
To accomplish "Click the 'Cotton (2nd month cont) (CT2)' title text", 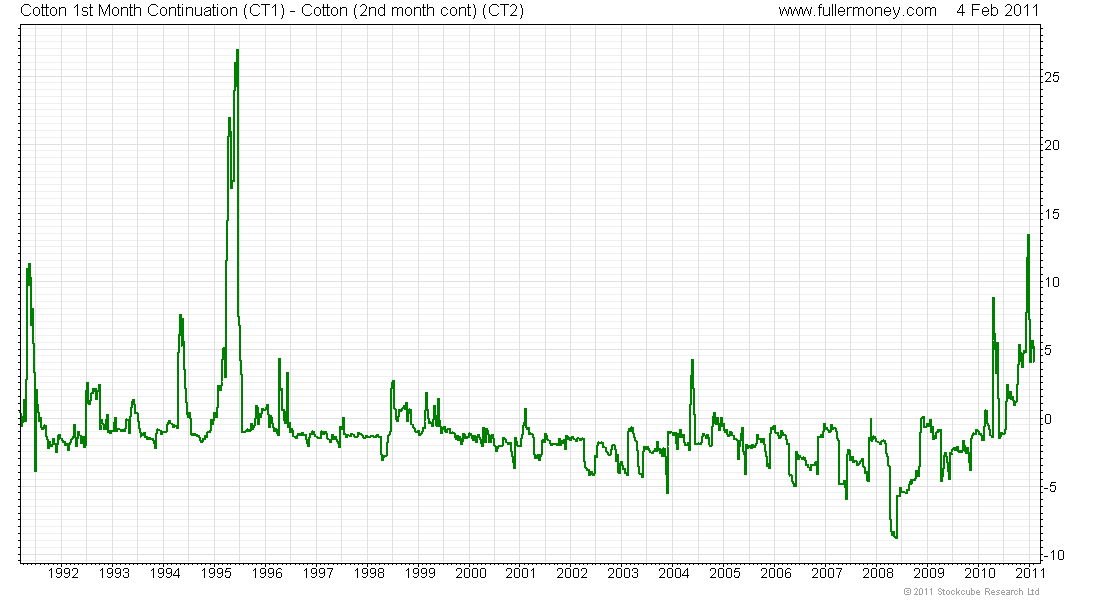I will 412,11.
